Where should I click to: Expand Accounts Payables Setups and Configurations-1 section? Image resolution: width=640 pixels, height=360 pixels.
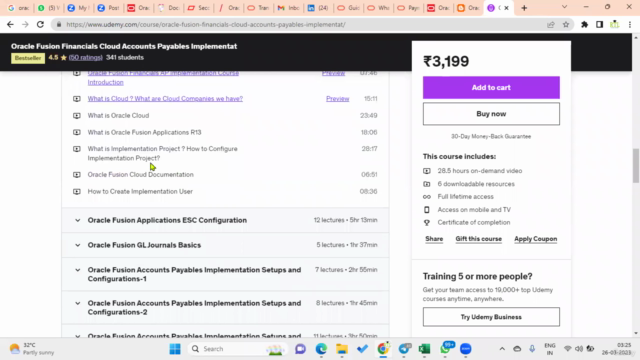click(225, 274)
